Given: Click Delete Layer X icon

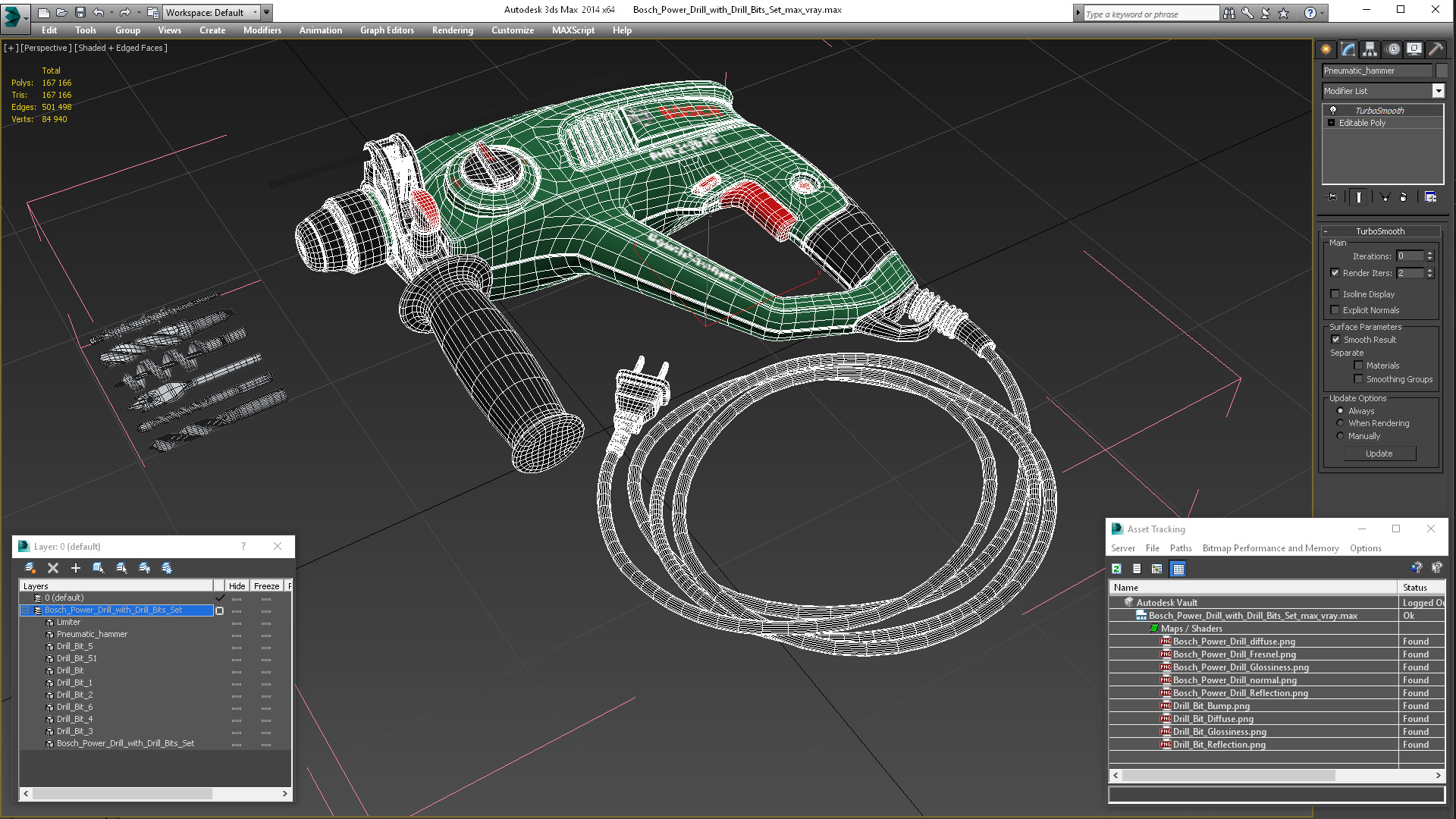Looking at the screenshot, I should pyautogui.click(x=53, y=568).
